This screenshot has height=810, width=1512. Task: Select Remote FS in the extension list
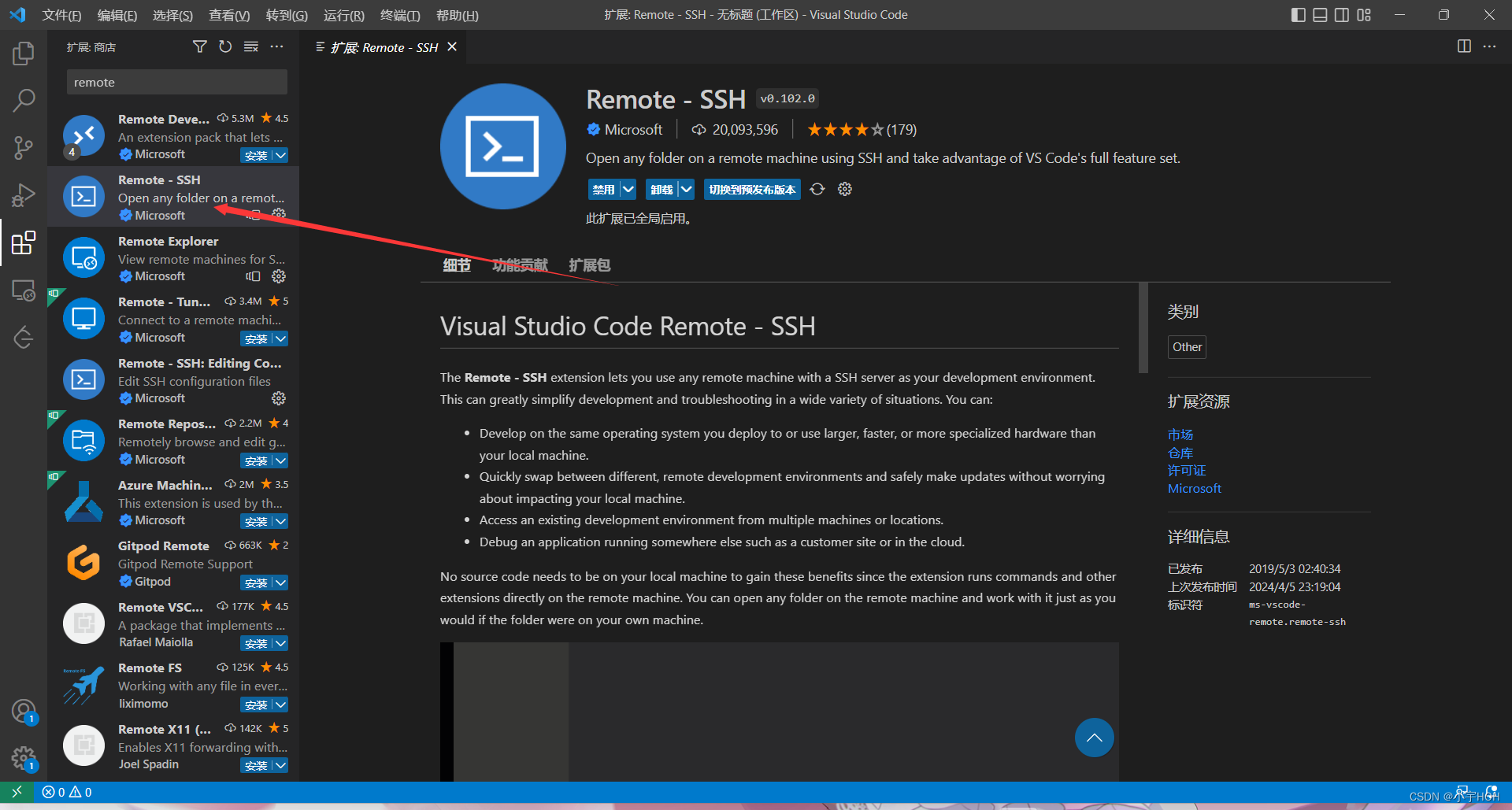pos(173,686)
